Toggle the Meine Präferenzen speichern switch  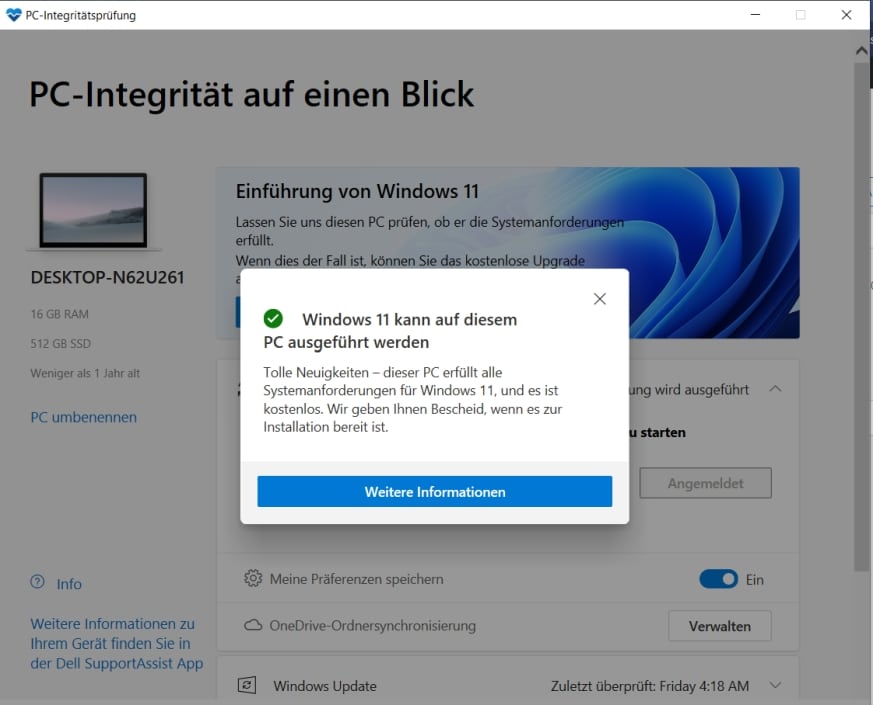click(x=718, y=579)
